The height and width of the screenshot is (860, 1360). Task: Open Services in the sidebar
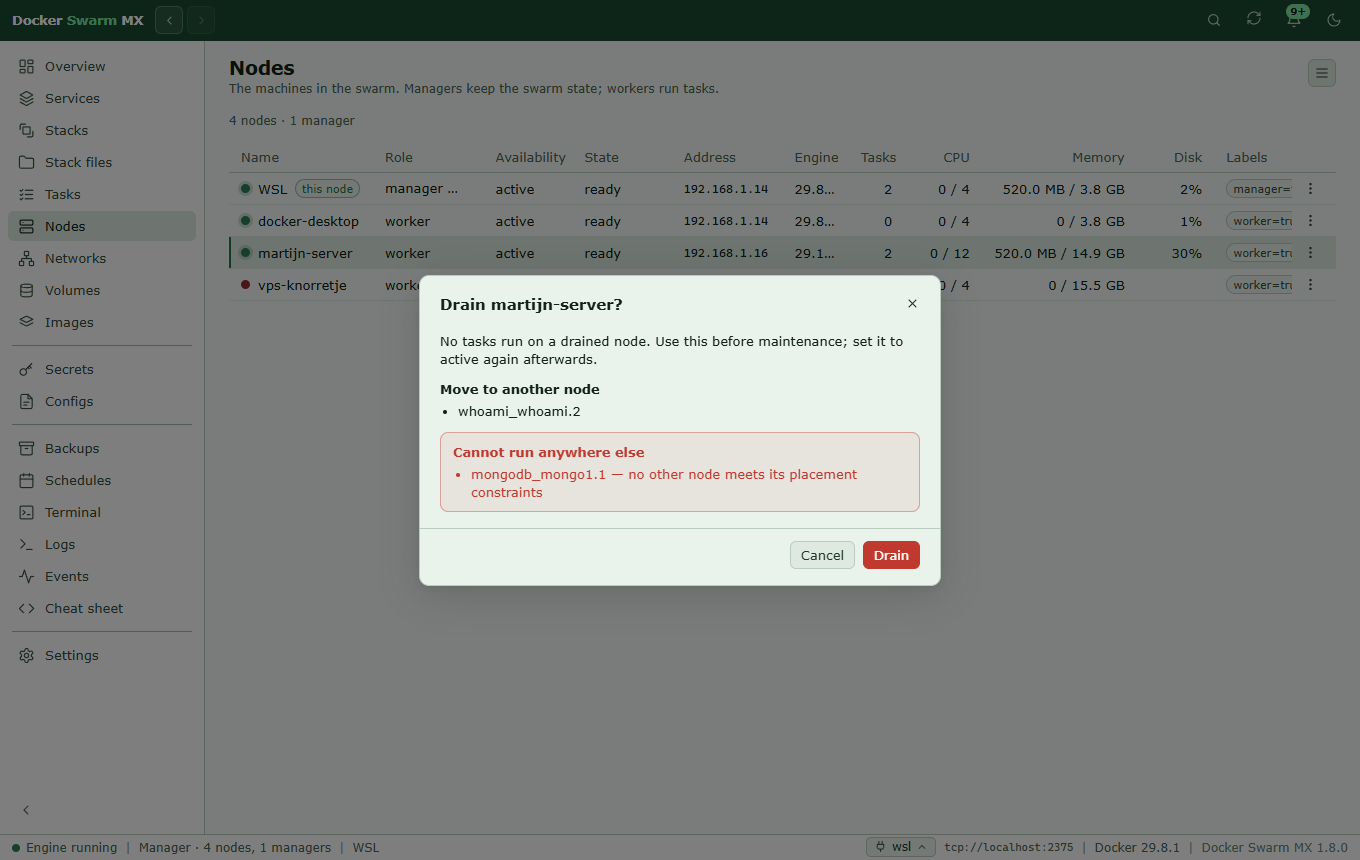(x=102, y=98)
